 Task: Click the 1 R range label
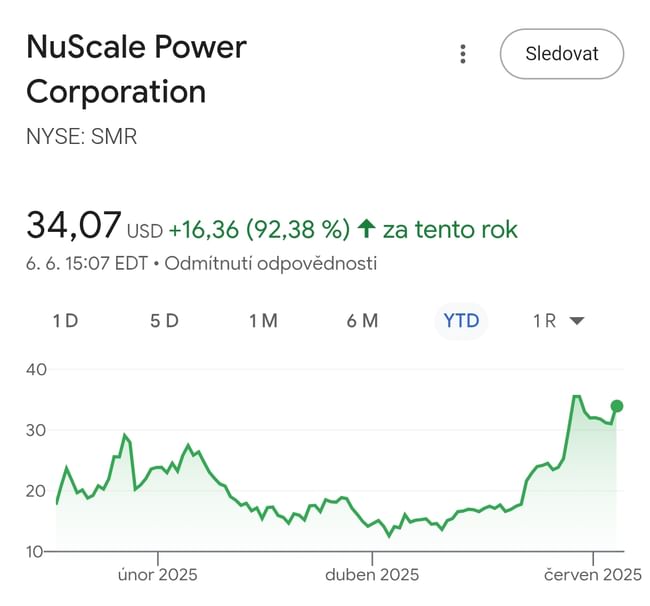pos(545,321)
